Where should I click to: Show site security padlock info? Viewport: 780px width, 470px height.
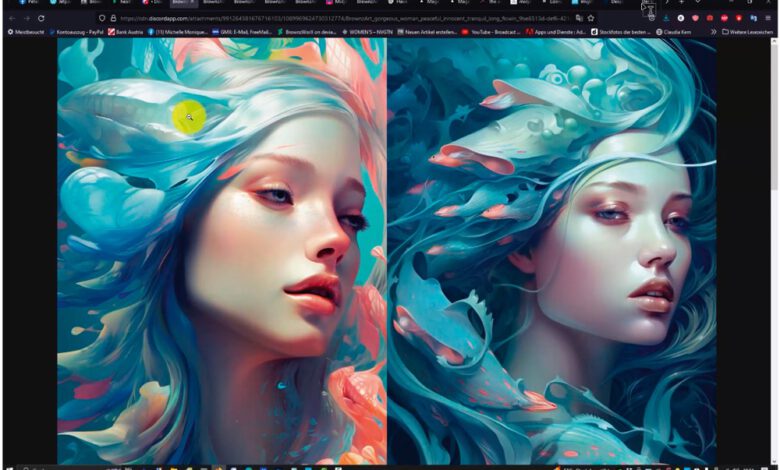pos(113,18)
